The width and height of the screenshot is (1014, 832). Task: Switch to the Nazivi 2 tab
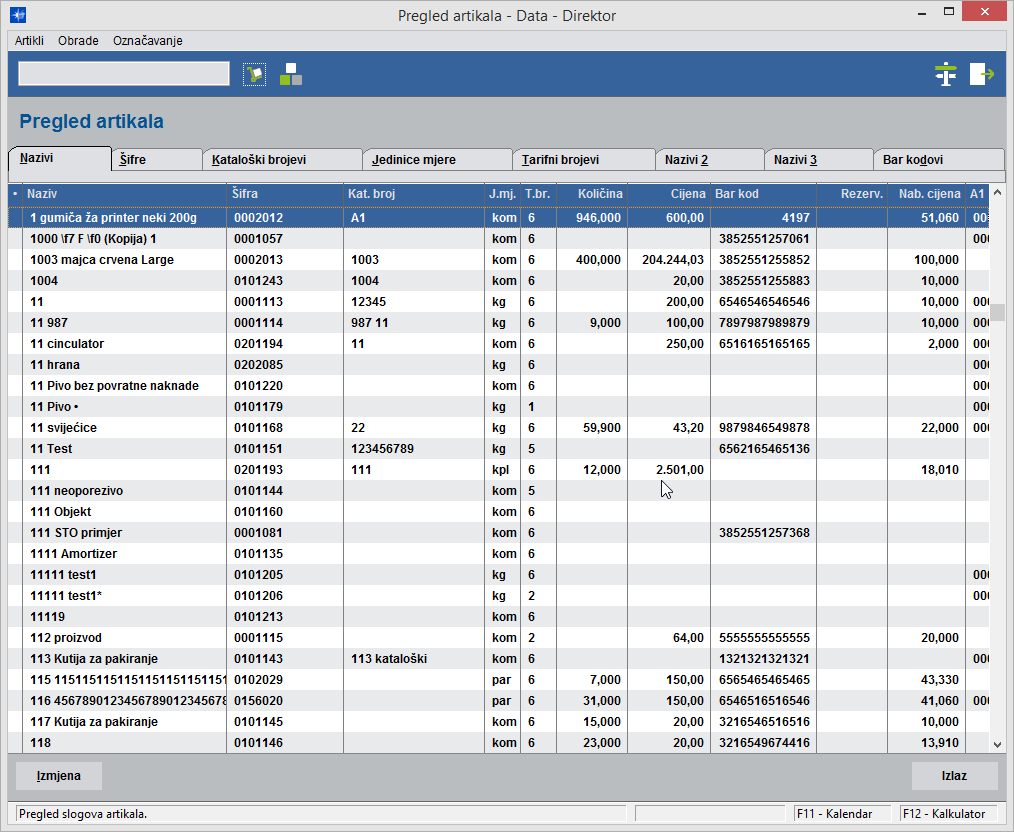point(710,160)
